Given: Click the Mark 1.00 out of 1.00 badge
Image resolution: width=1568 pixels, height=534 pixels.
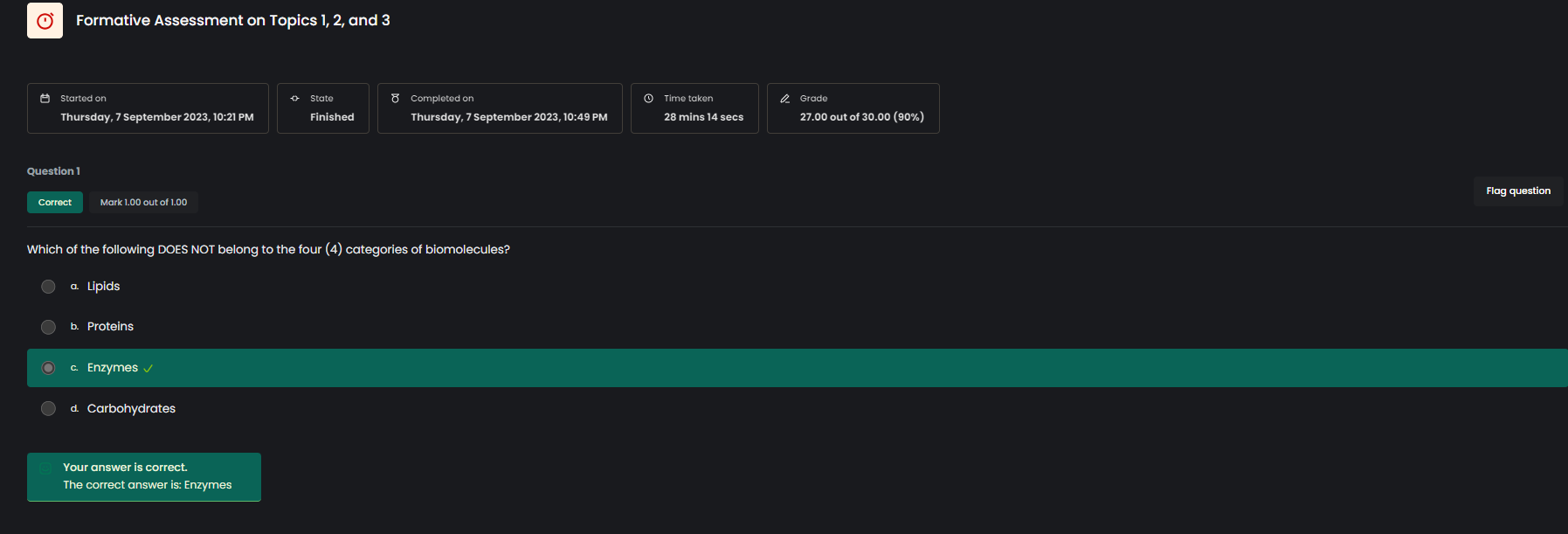Looking at the screenshot, I should [143, 203].
